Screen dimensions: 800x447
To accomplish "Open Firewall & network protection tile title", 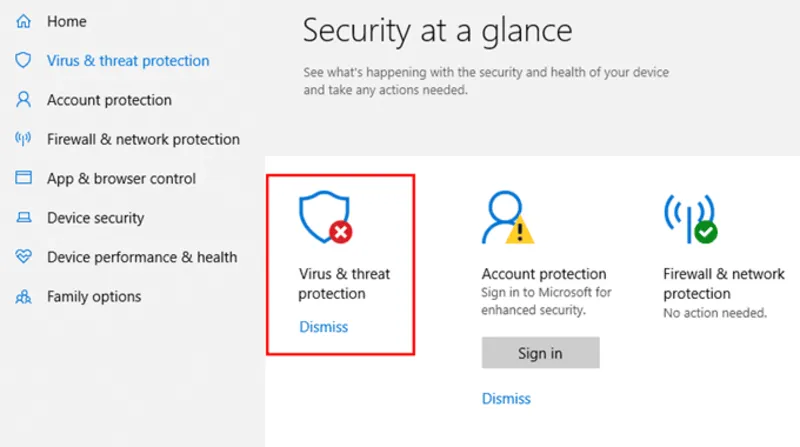I will tap(723, 284).
